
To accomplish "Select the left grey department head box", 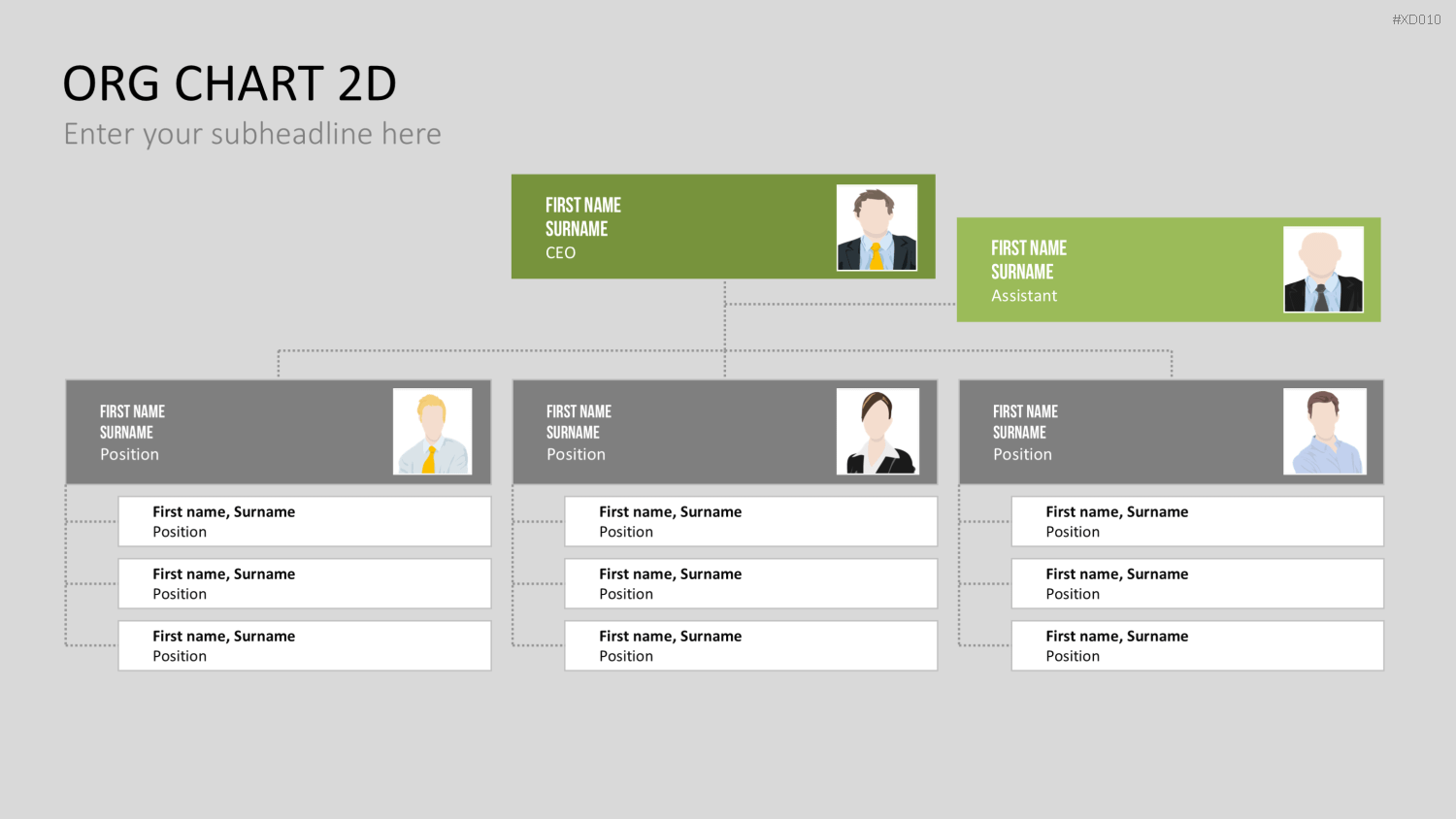I will coord(279,432).
